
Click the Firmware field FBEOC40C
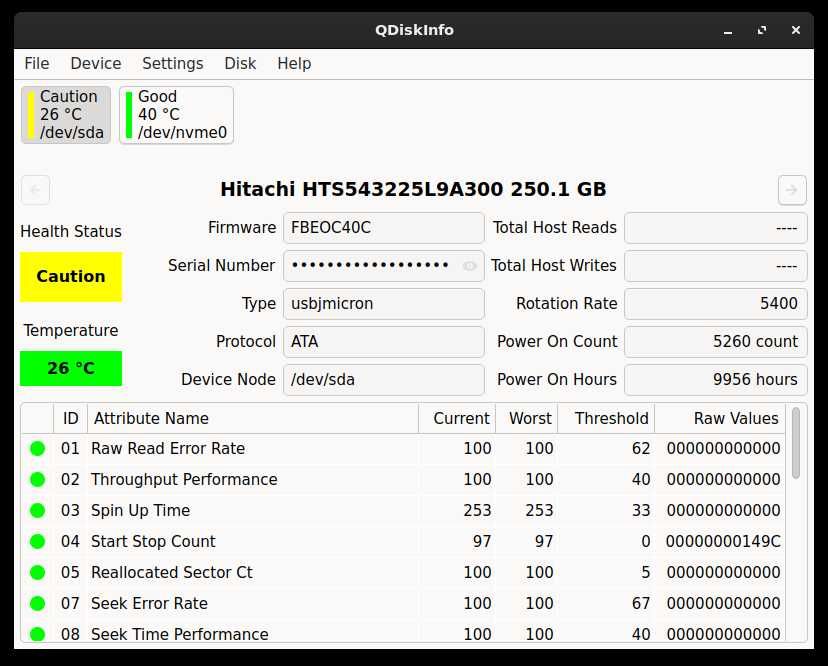click(384, 228)
